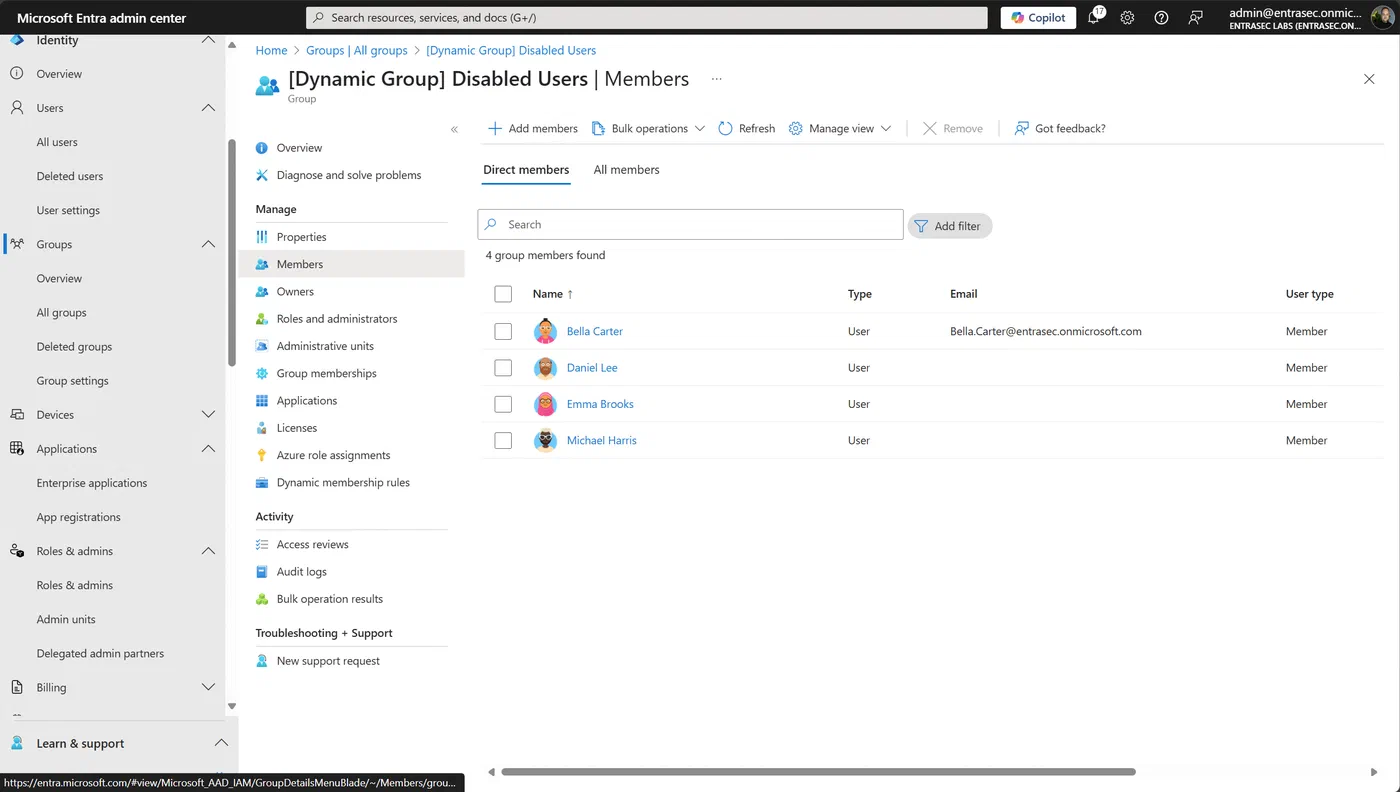Click the left navigation vertical scrollbar
The width and height of the screenshot is (1400, 792).
(x=232, y=252)
